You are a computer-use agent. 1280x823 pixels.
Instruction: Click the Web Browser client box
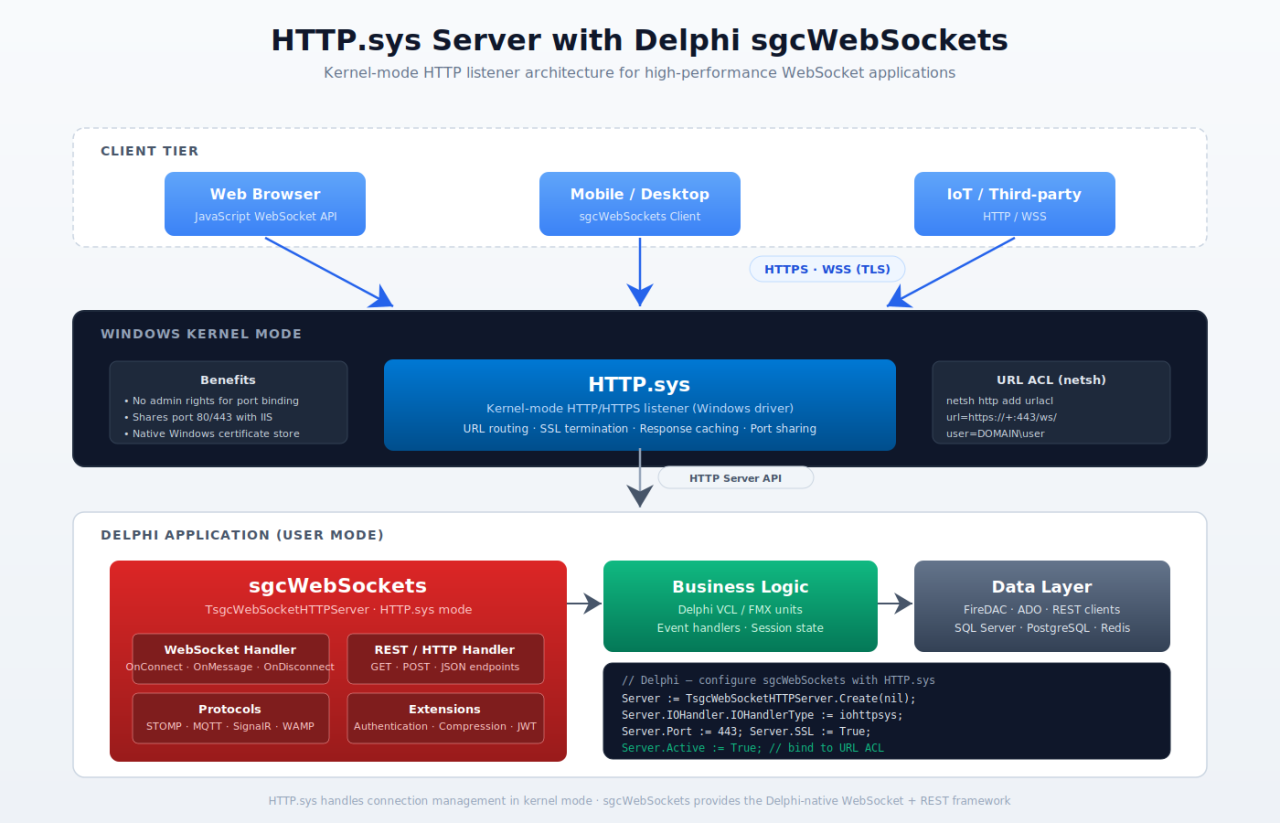(x=265, y=204)
